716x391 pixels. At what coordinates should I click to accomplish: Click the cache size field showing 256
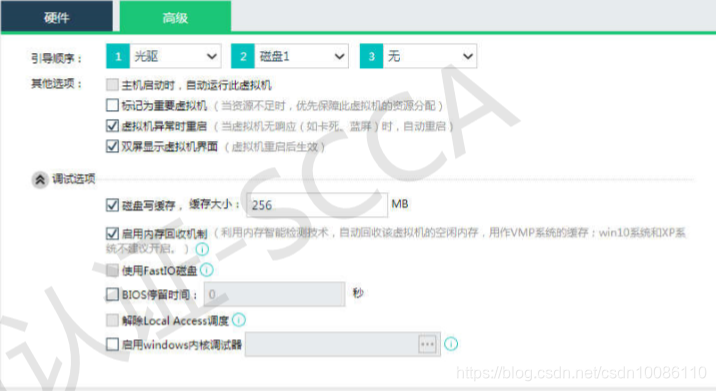click(317, 205)
